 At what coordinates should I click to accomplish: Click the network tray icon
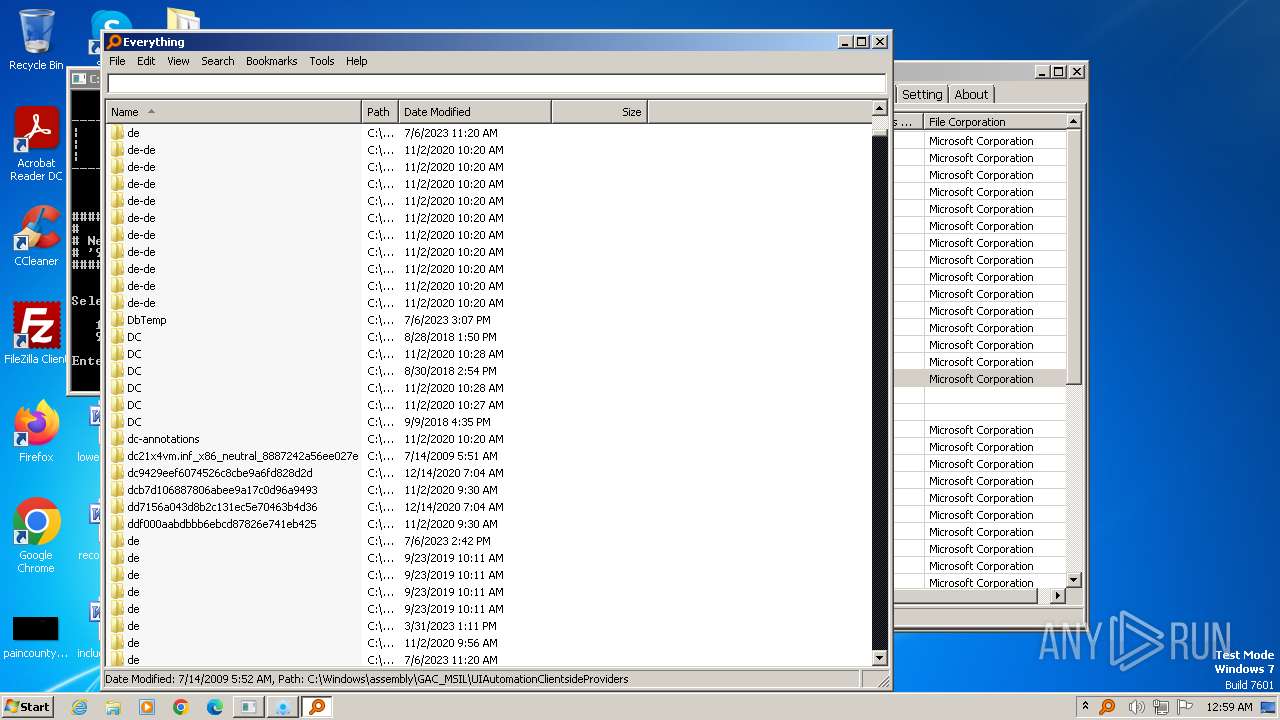(x=1162, y=707)
